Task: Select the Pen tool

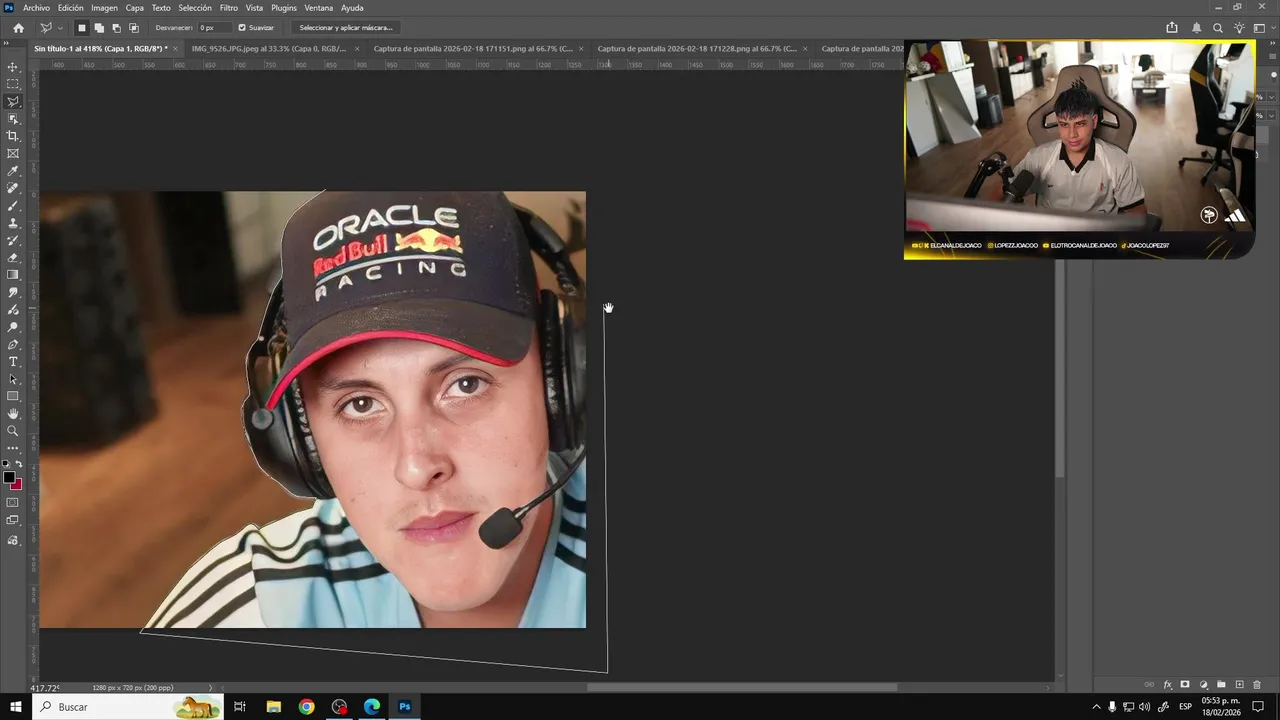Action: click(13, 344)
